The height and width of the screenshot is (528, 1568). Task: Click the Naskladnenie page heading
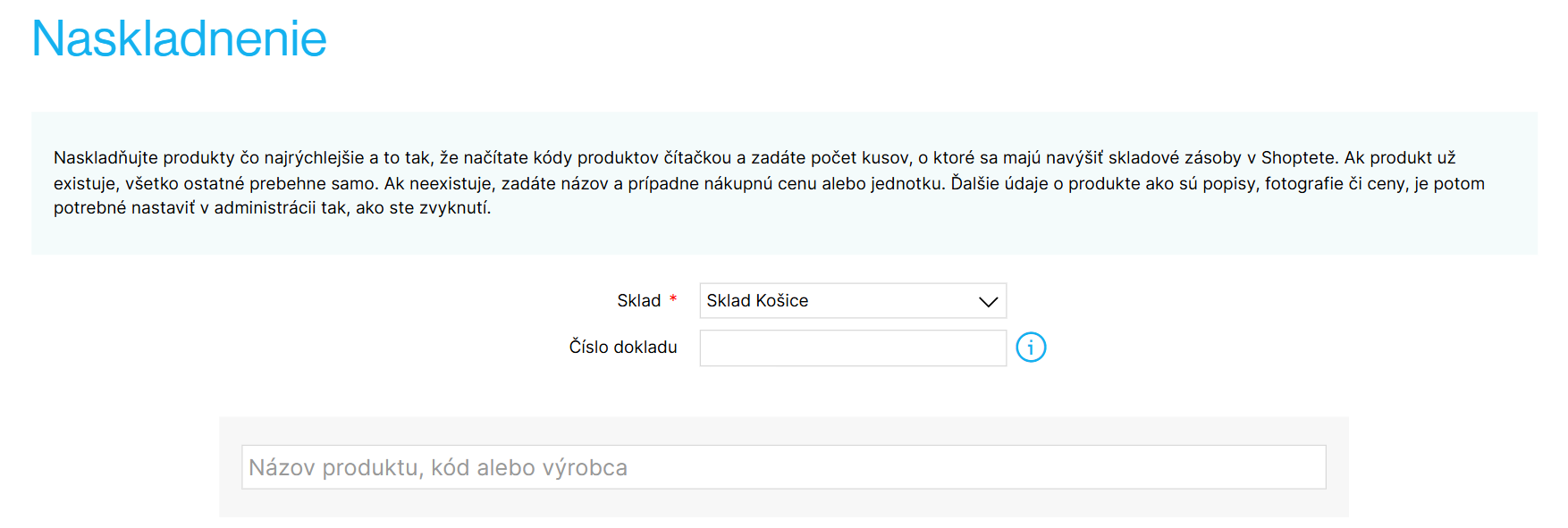[179, 39]
